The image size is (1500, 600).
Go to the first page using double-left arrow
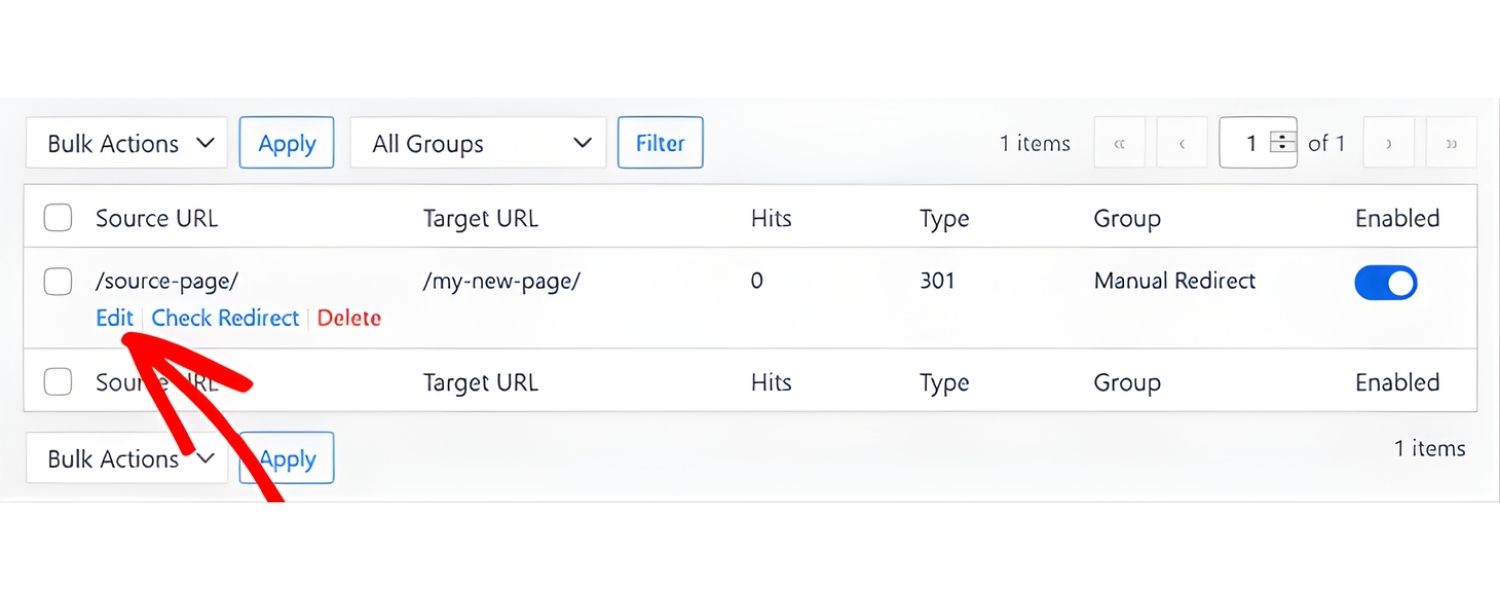[x=1119, y=143]
